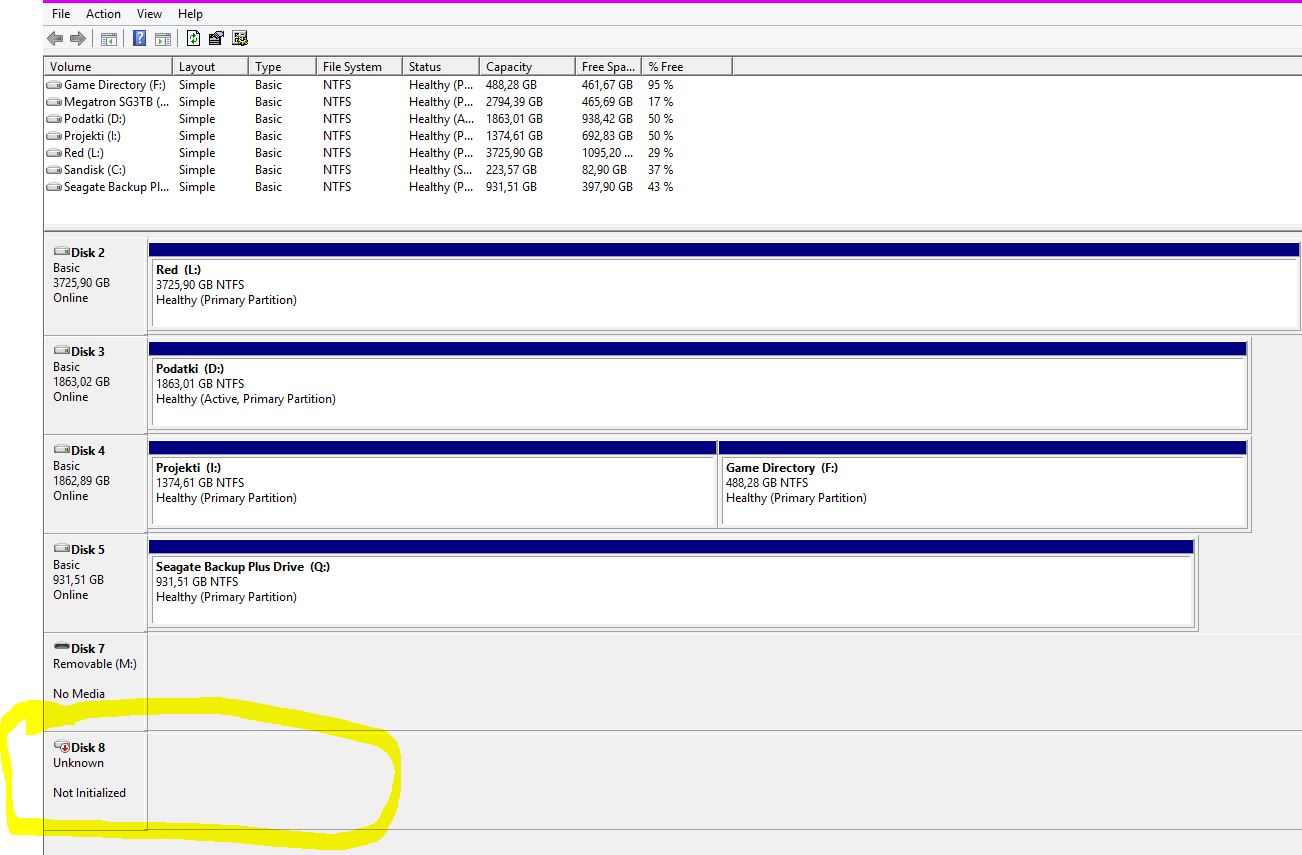Open the Action menu
The height and width of the screenshot is (855, 1302).
[103, 14]
